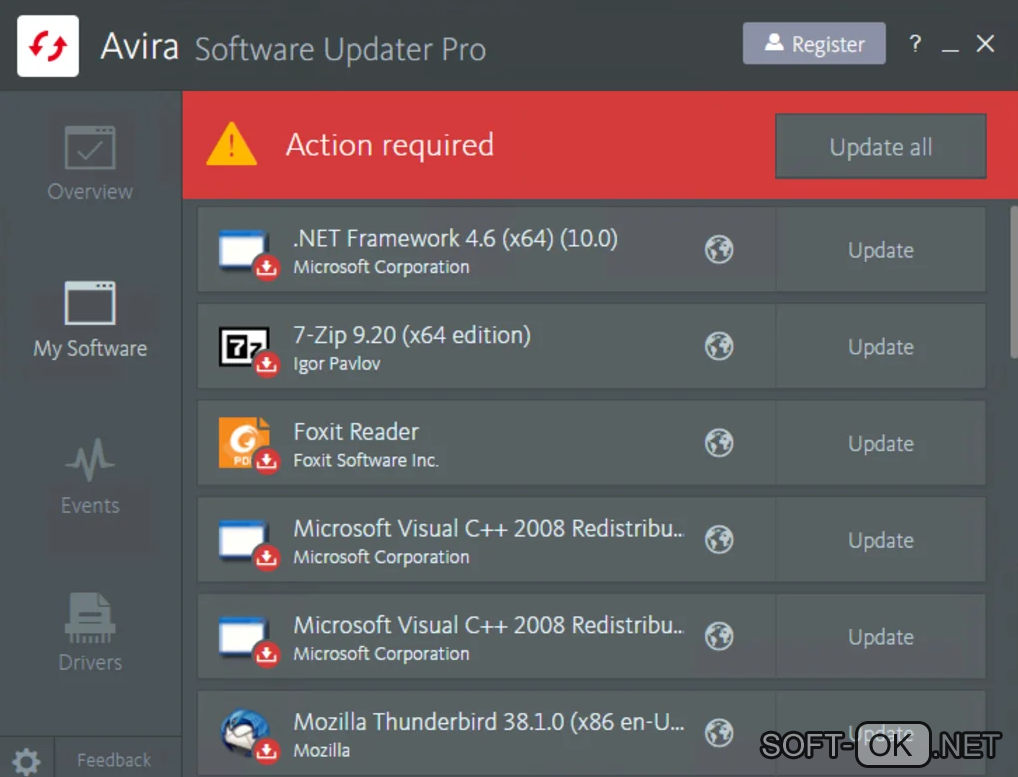
Task: Click the software list vertical scrollbar
Action: pyautogui.click(x=1013, y=281)
